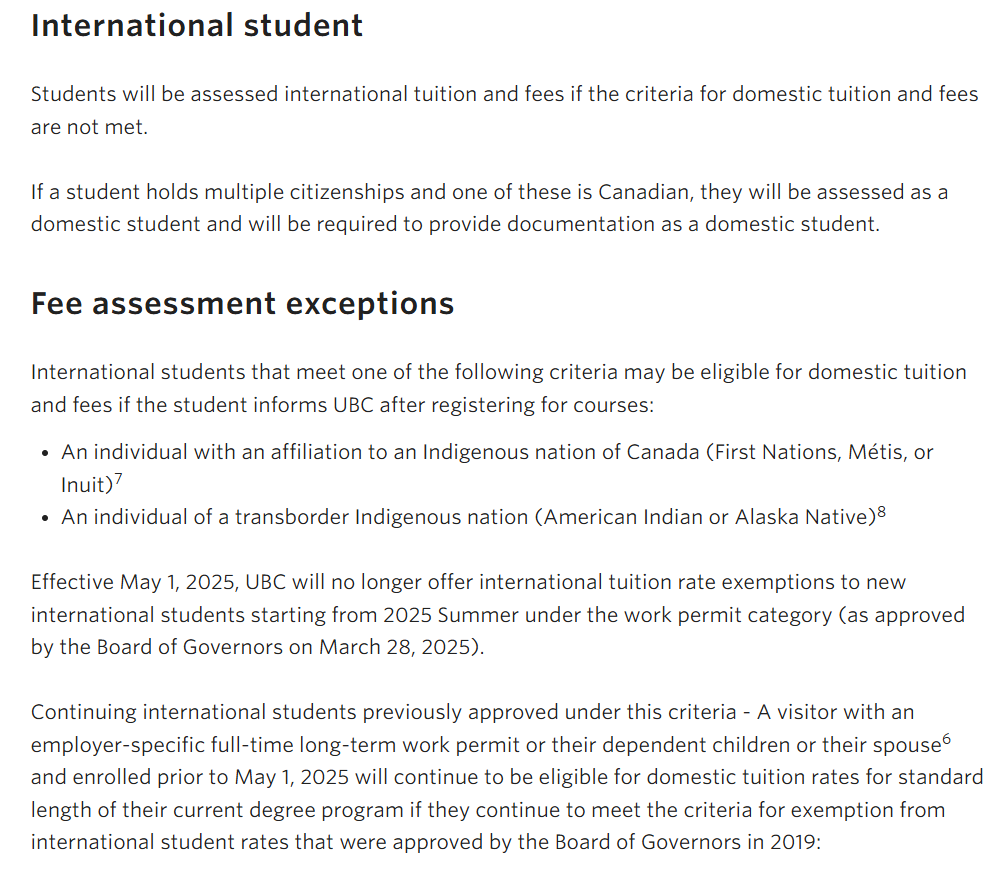Click the first bullet point marker
Viewport: 1007px width, 877px height.
click(46, 454)
